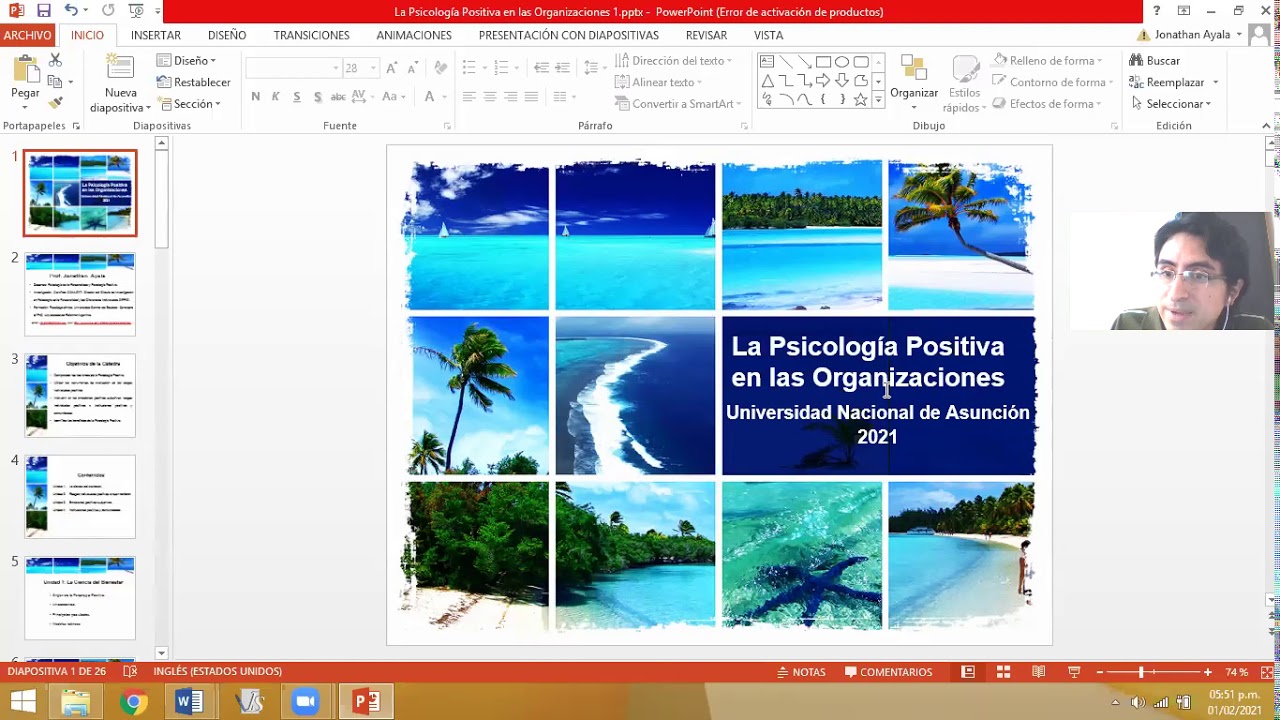1280x720 pixels.
Task: Toggle text shadow formatting
Action: [318, 97]
